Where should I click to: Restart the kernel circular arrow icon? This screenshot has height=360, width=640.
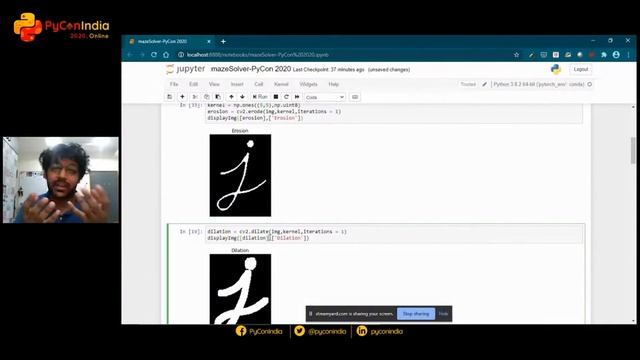(287, 97)
